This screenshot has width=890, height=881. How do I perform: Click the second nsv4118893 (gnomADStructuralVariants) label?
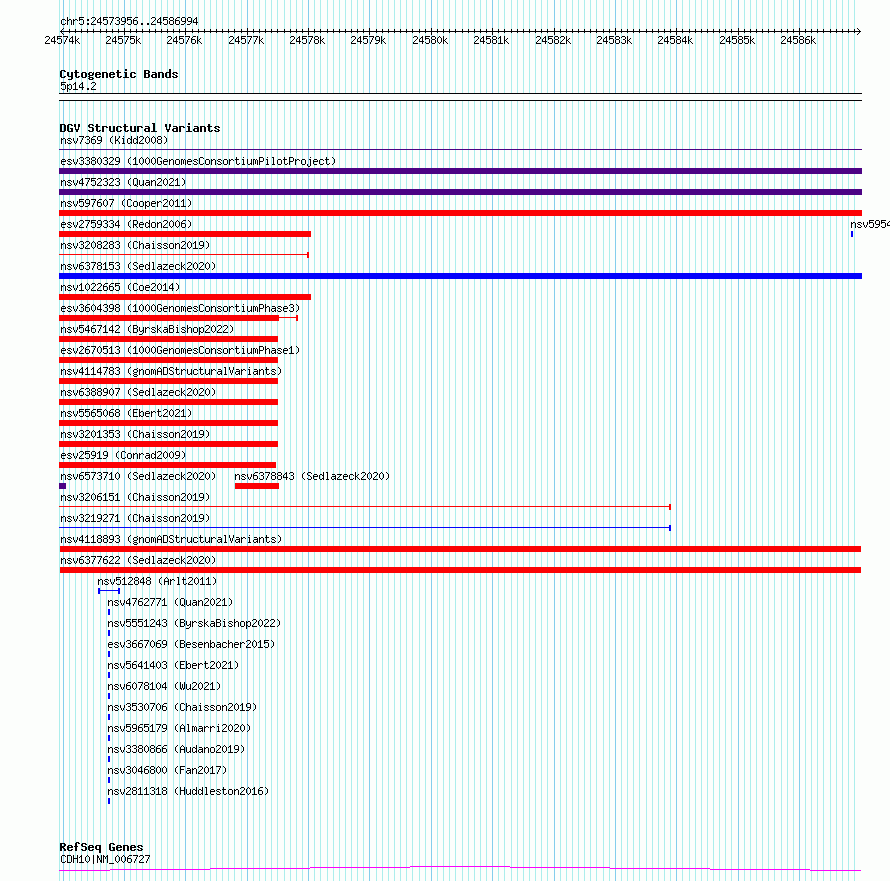tap(171, 539)
